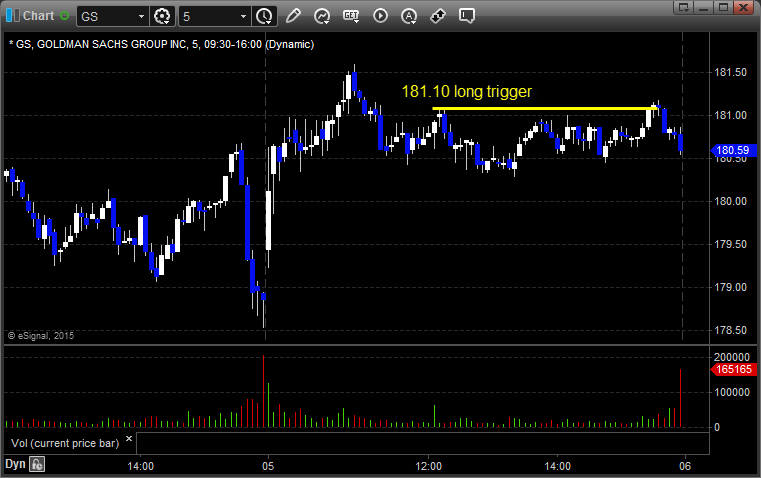Open the time template clock menu
This screenshot has height=478, width=761.
[x=265, y=16]
